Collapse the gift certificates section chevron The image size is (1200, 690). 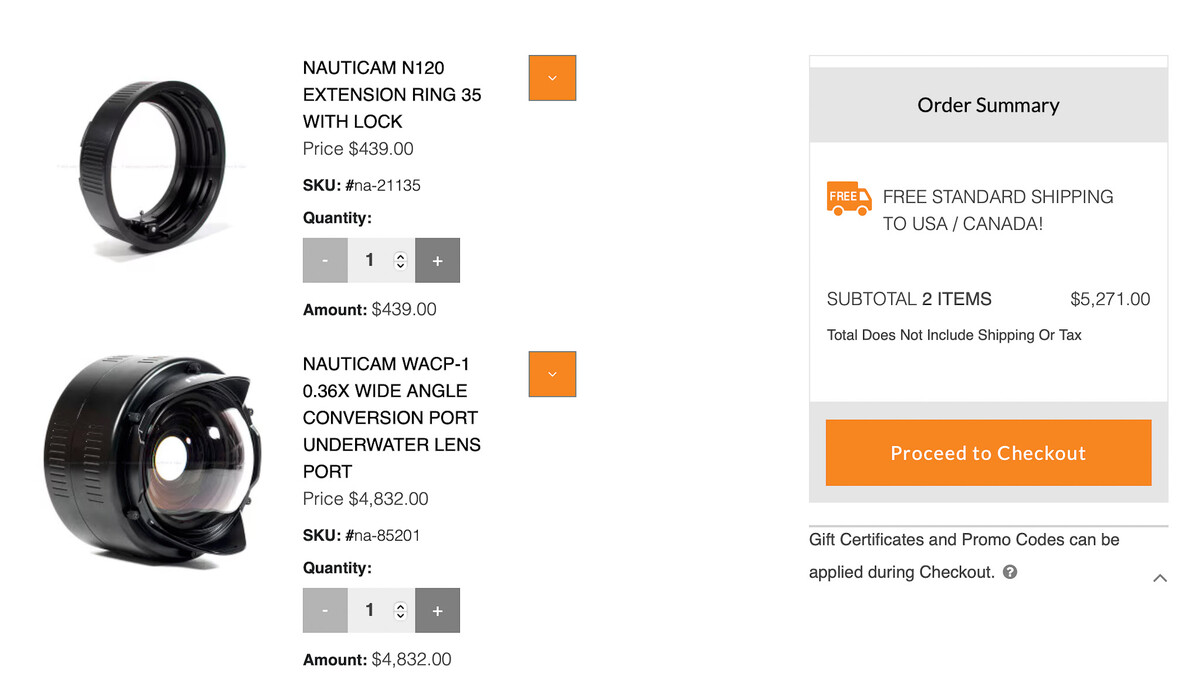(1160, 578)
